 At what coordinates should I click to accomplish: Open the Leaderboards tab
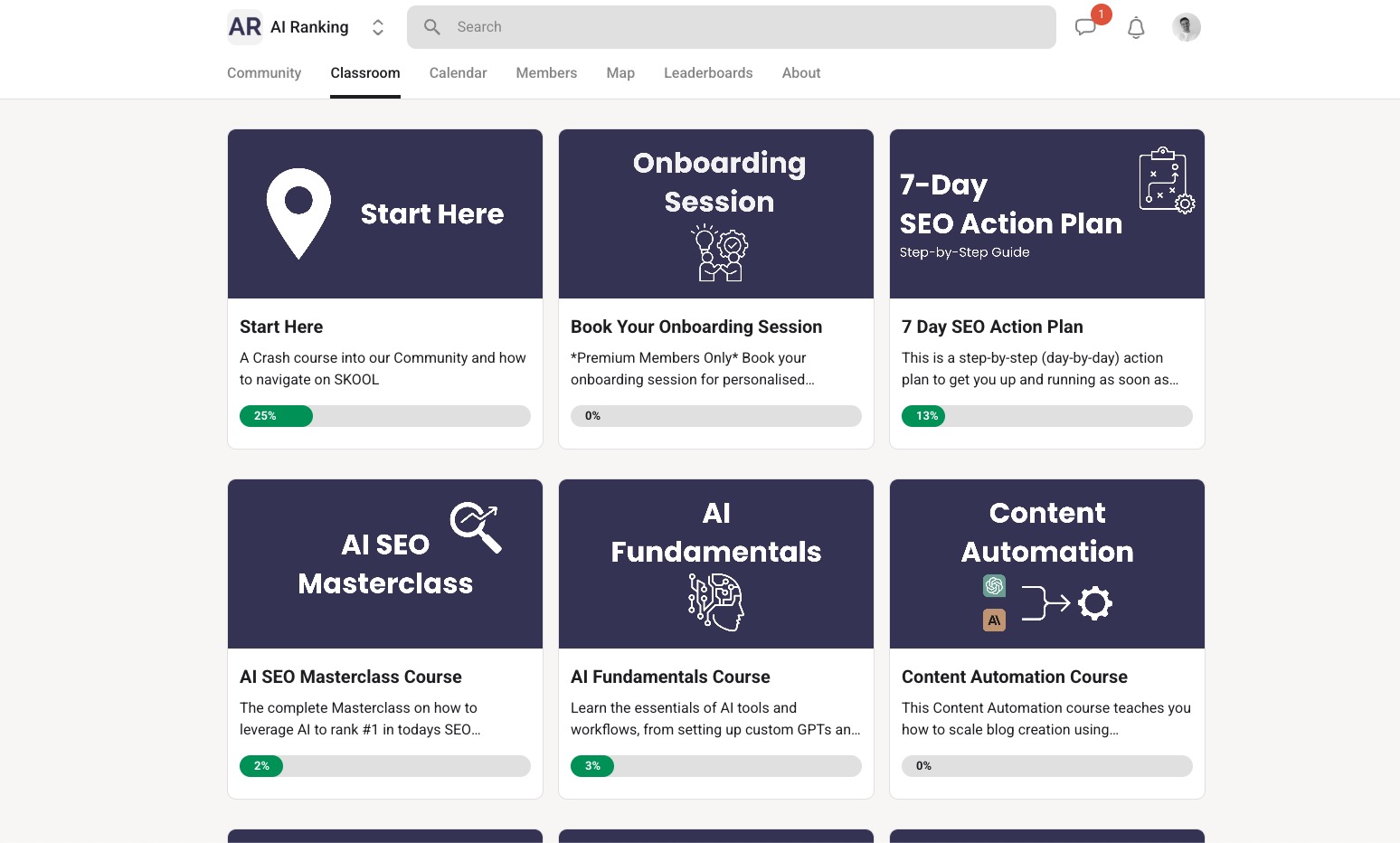click(708, 73)
